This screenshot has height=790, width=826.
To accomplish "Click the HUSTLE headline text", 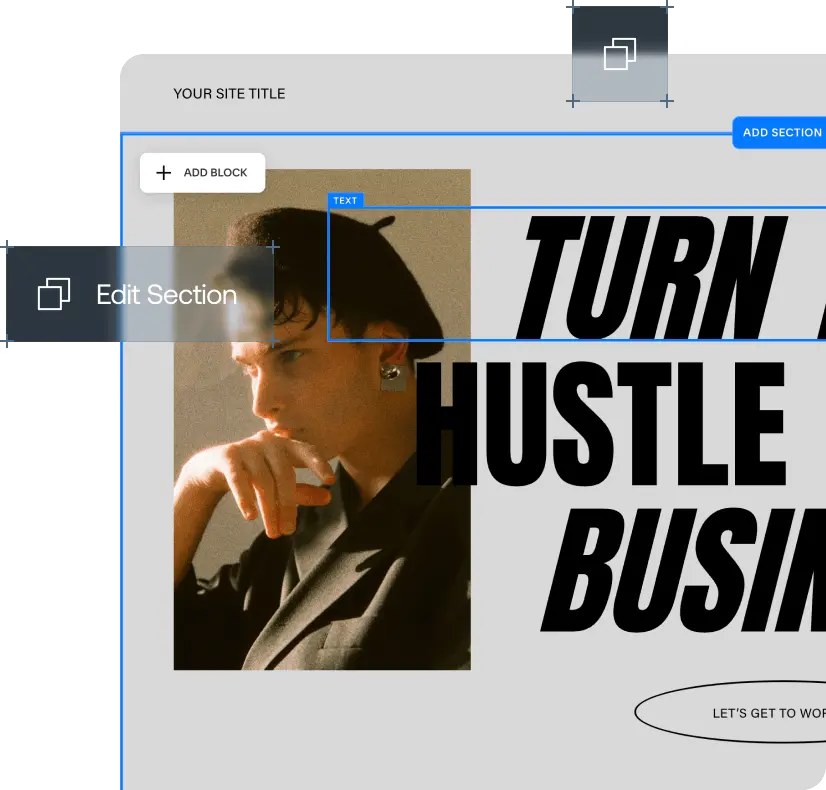I will coord(600,426).
